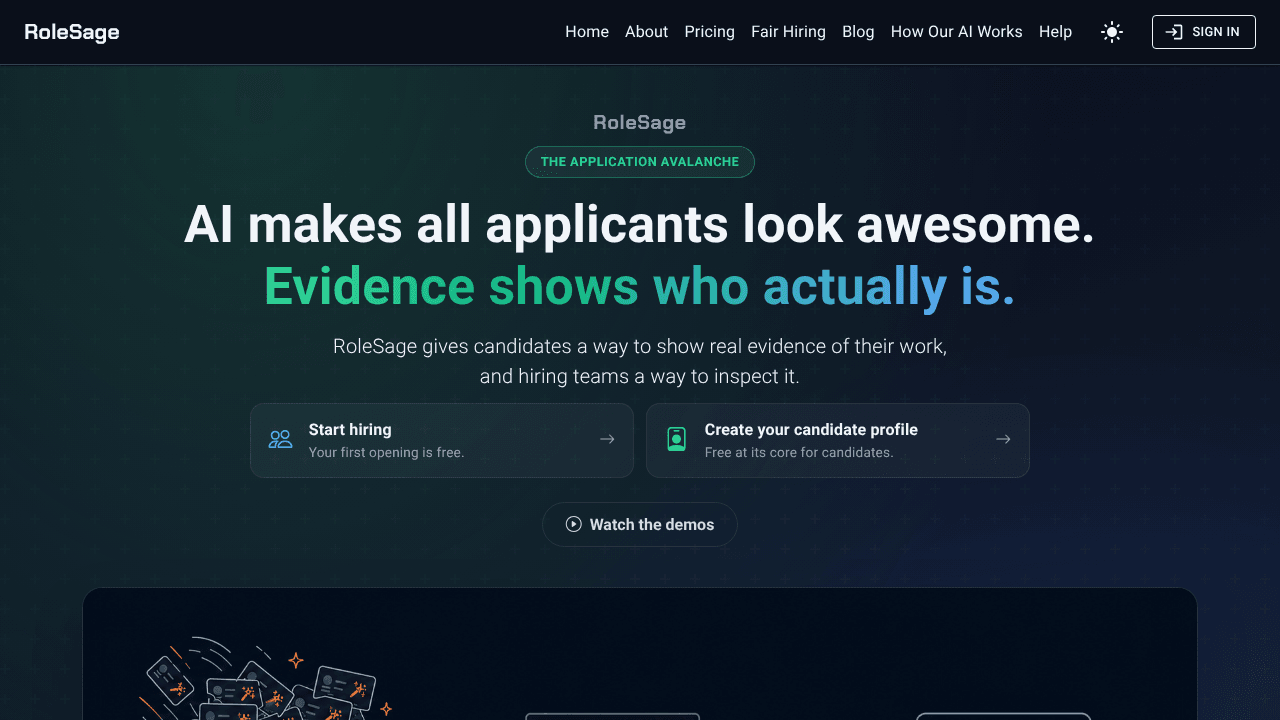Click the gray RoleSage hero title
The image size is (1280, 720).
point(640,123)
